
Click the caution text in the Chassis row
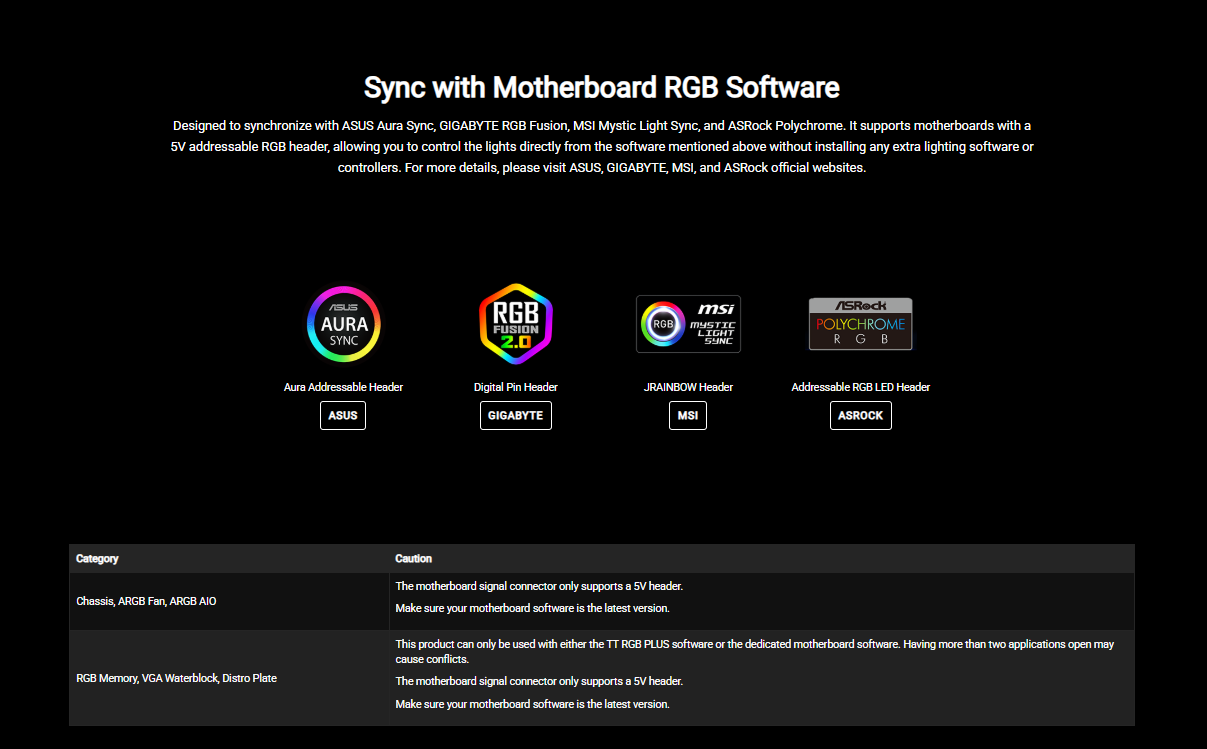tap(539, 586)
